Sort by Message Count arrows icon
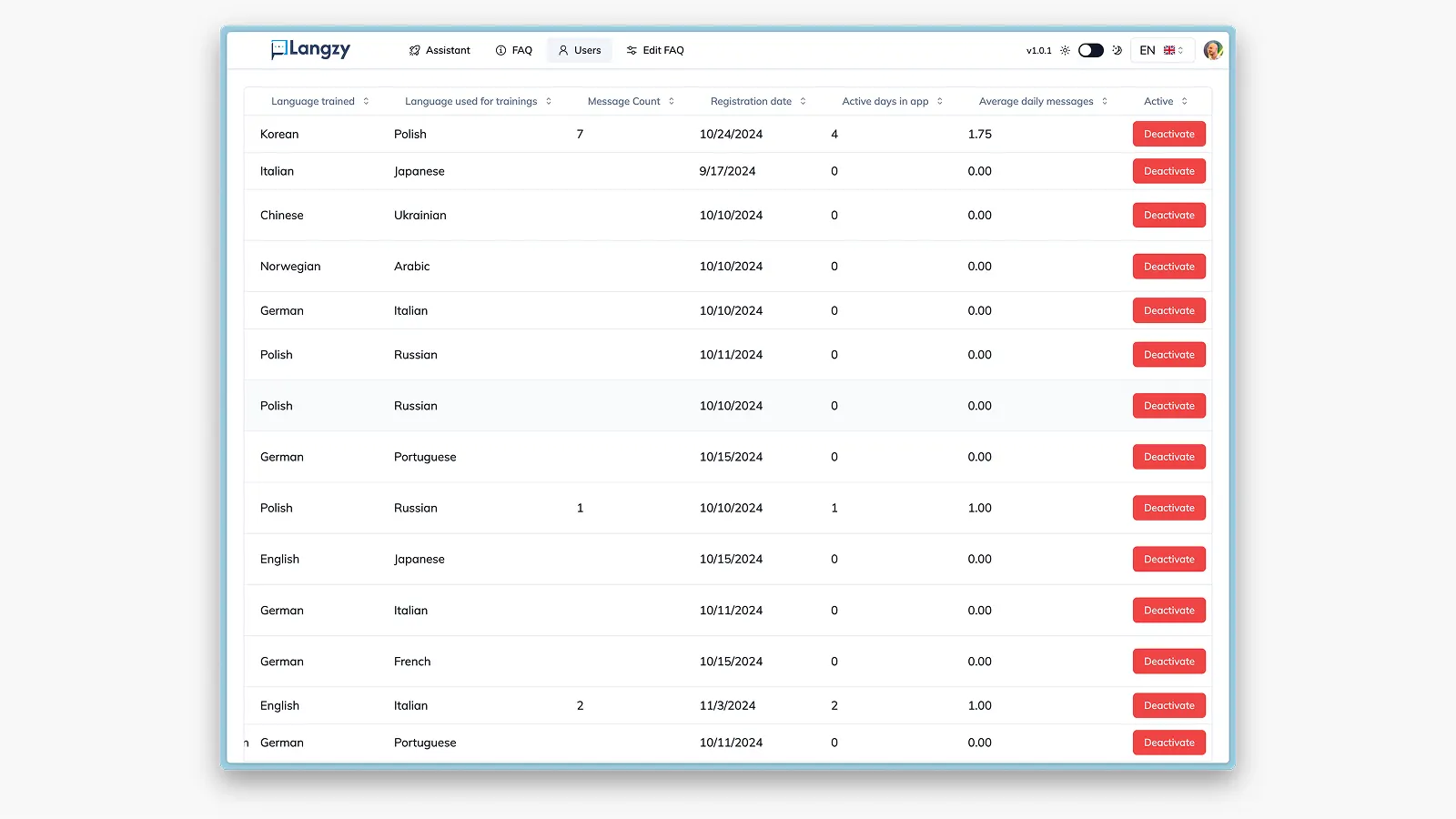The height and width of the screenshot is (819, 1456). coord(672,102)
